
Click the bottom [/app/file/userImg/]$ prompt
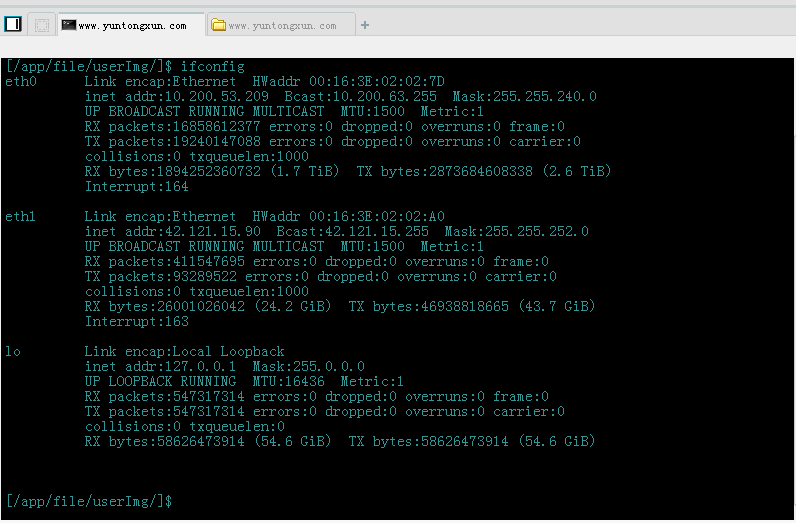pyautogui.click(x=89, y=502)
